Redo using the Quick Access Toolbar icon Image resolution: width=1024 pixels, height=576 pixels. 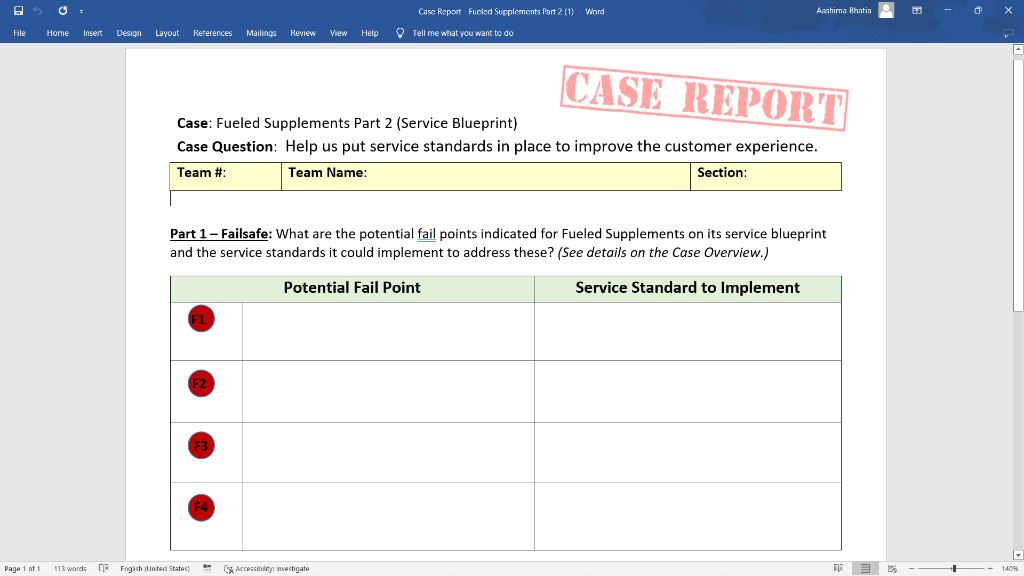click(62, 11)
